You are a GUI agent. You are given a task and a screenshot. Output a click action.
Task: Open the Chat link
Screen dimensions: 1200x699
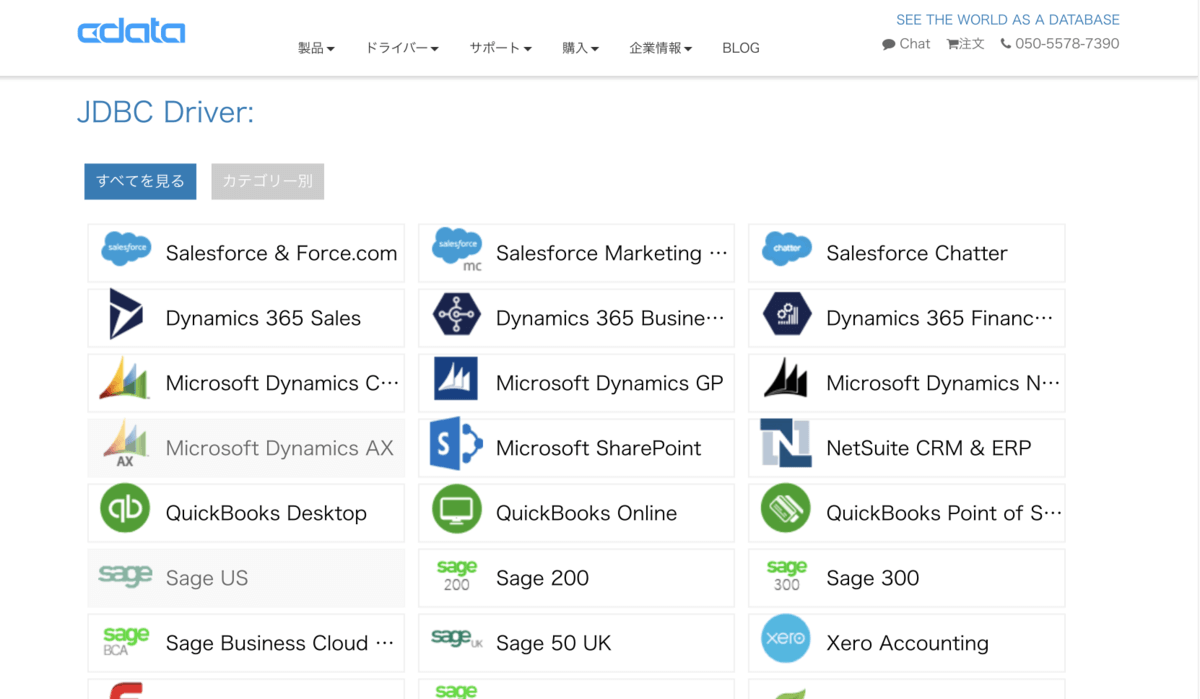(906, 44)
